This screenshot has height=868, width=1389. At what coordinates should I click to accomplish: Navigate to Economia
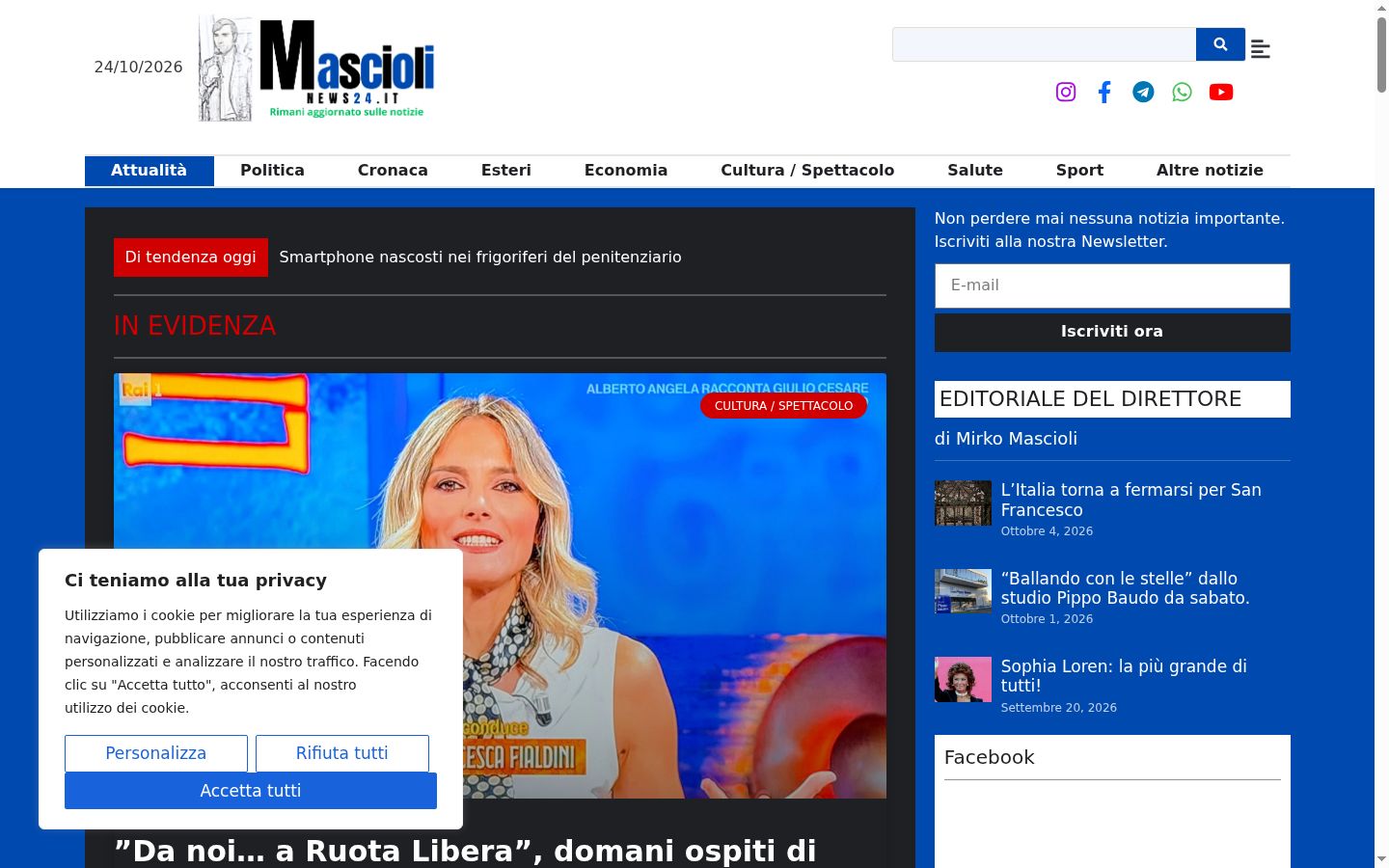[x=626, y=171]
